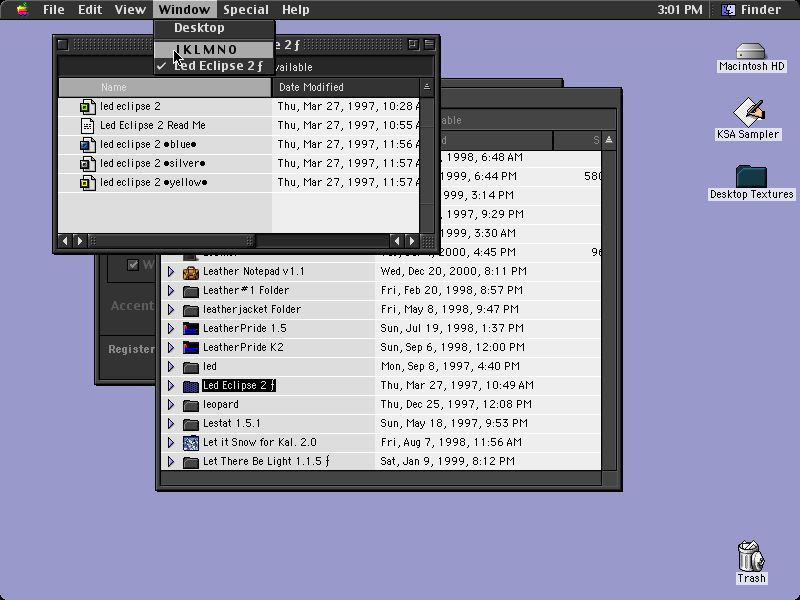
Task: Open the File menu
Action: click(x=54, y=9)
